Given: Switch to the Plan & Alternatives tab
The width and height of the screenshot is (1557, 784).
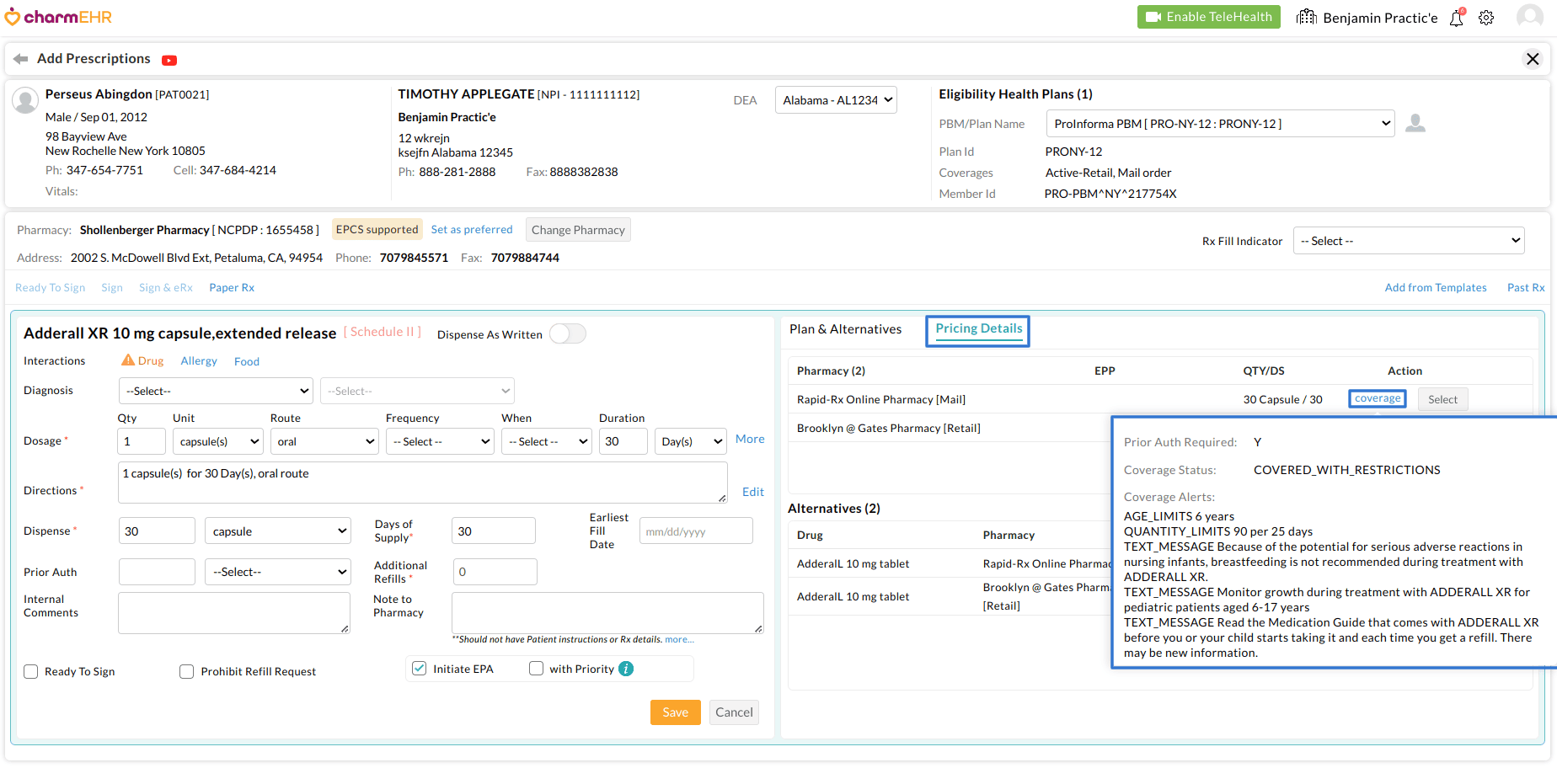Looking at the screenshot, I should click(845, 329).
